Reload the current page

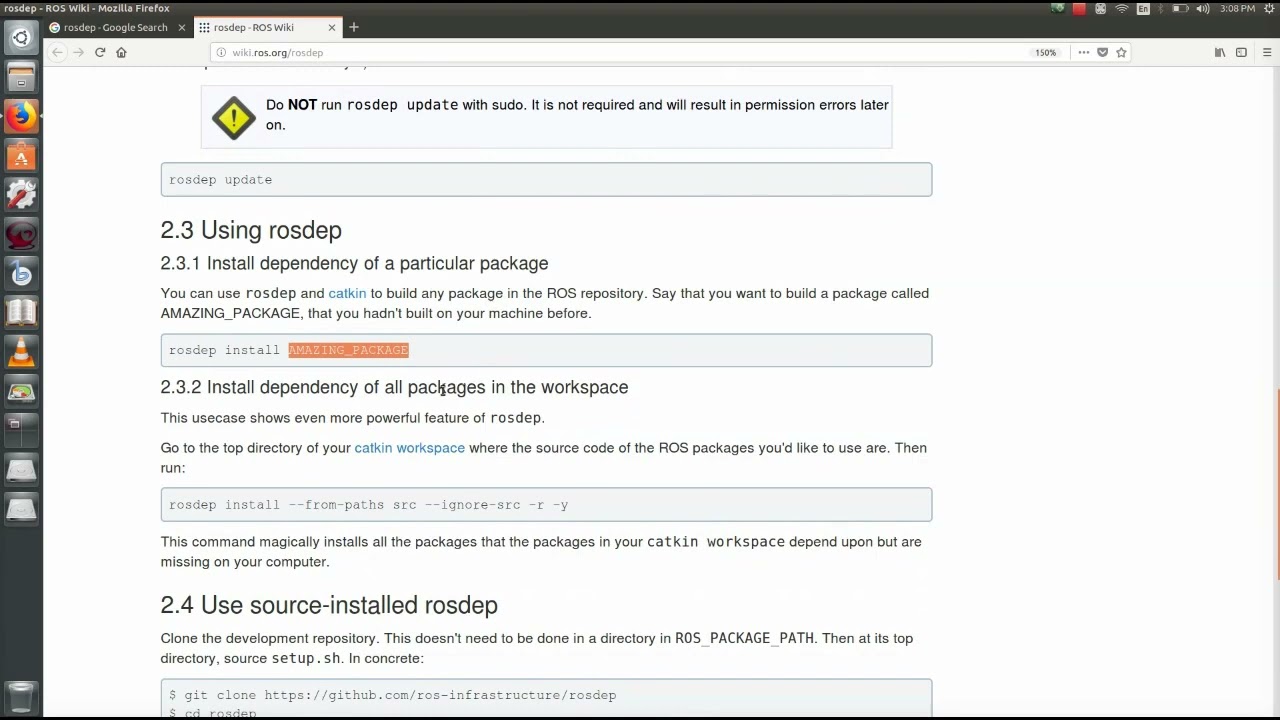pyautogui.click(x=100, y=52)
